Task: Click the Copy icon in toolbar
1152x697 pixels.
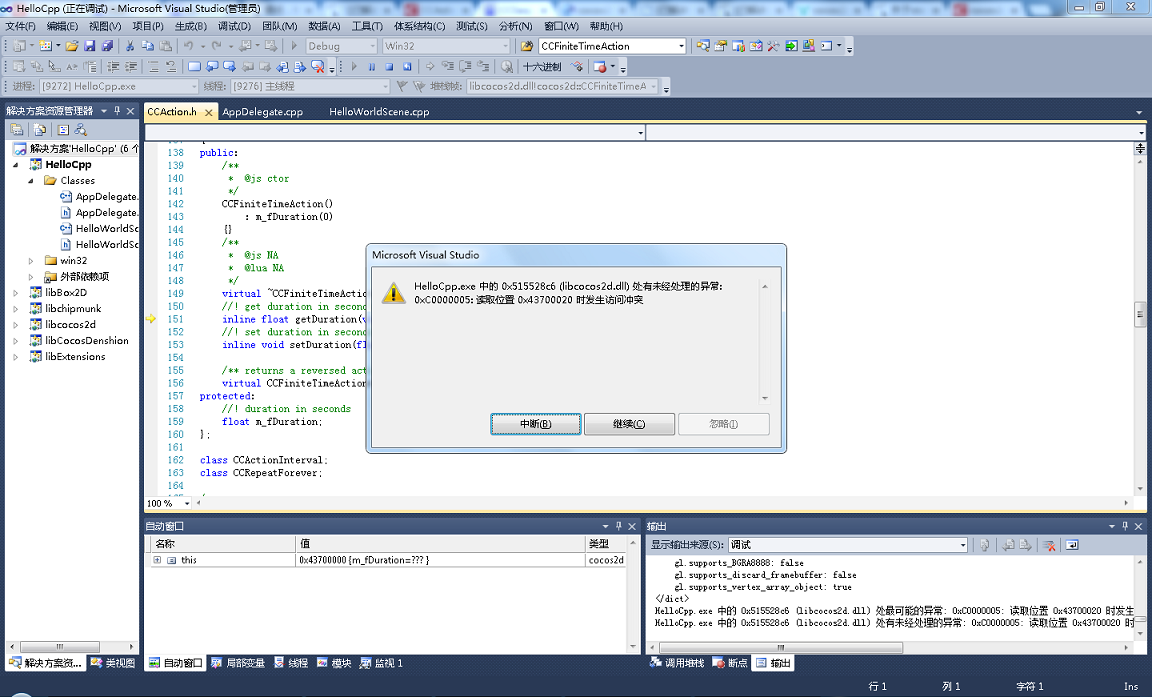Action: pos(148,46)
